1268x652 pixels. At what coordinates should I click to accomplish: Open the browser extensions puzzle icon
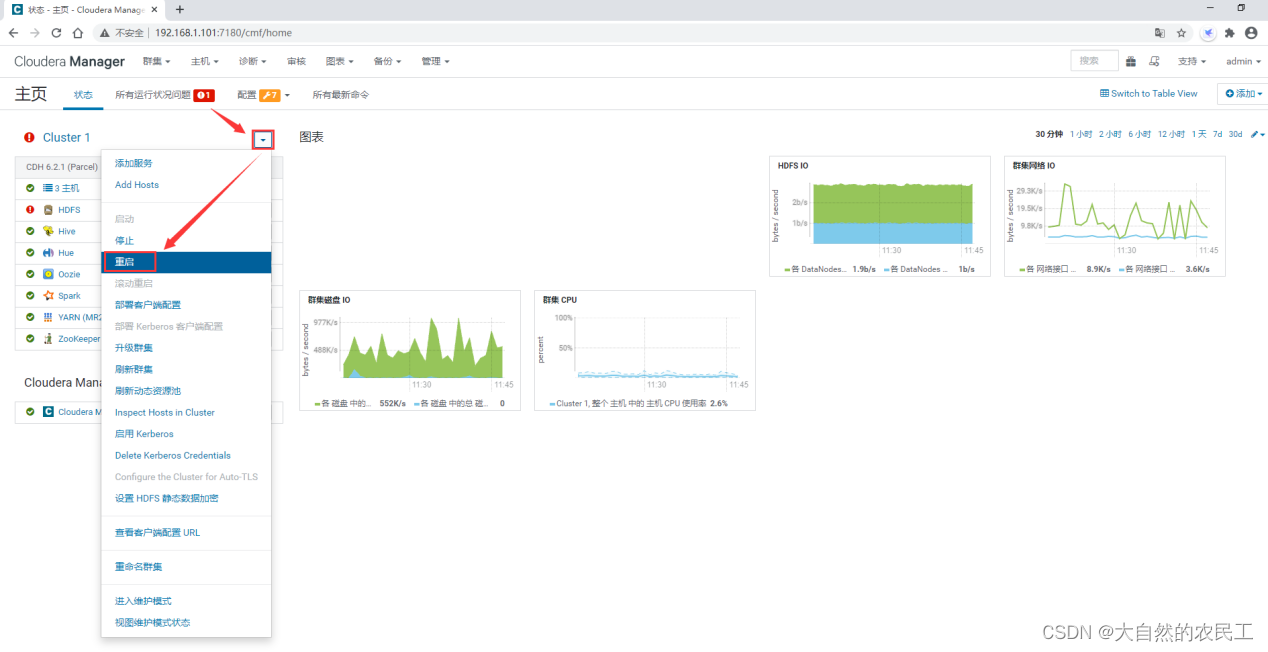(1230, 32)
